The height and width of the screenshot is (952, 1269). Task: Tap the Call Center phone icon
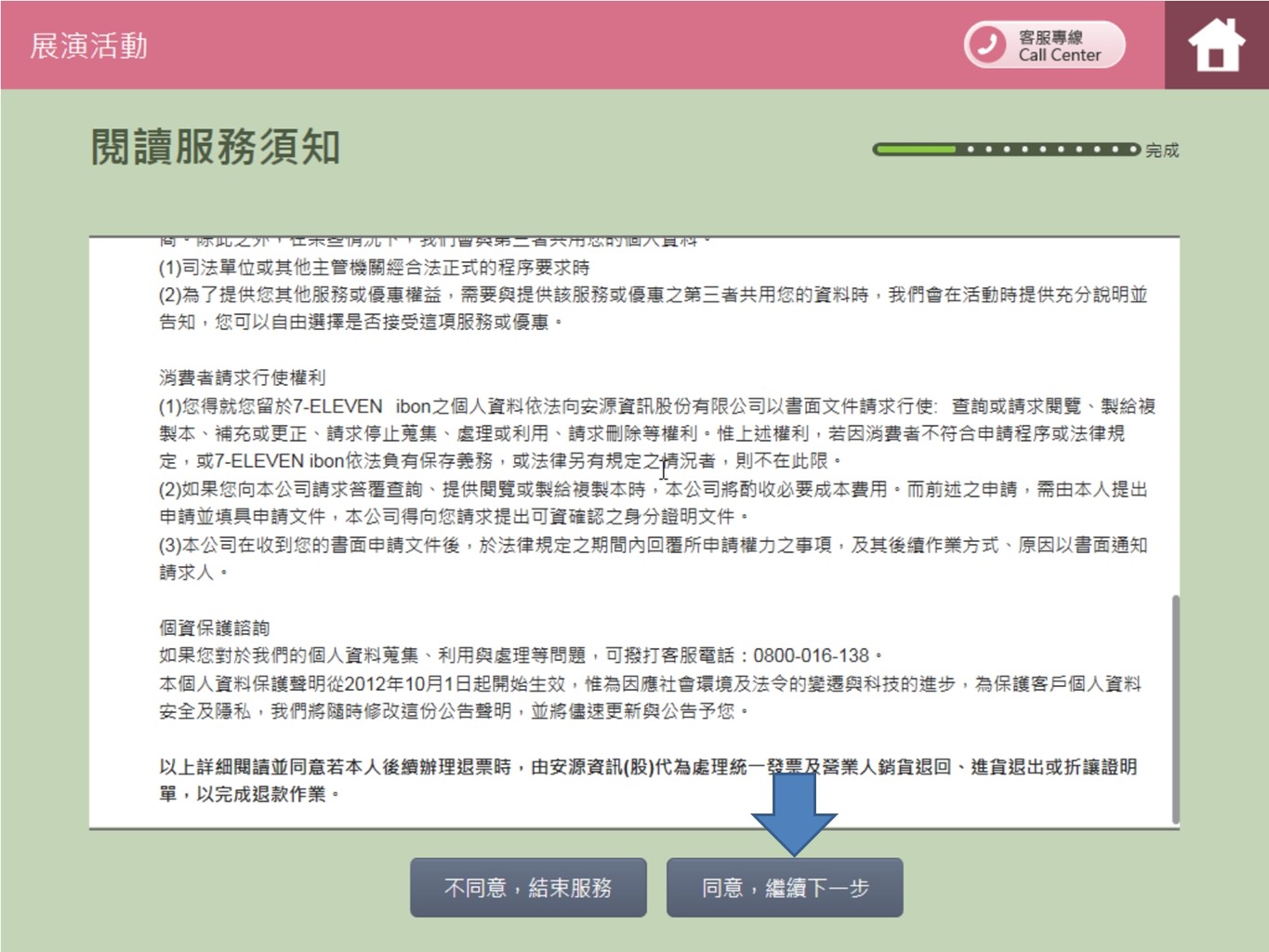[988, 45]
